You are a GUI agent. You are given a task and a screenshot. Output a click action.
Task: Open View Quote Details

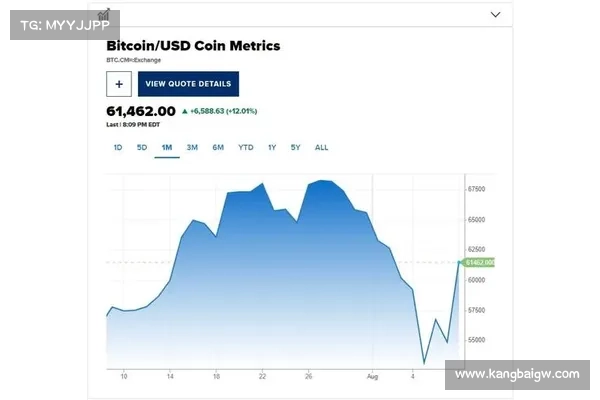point(188,84)
